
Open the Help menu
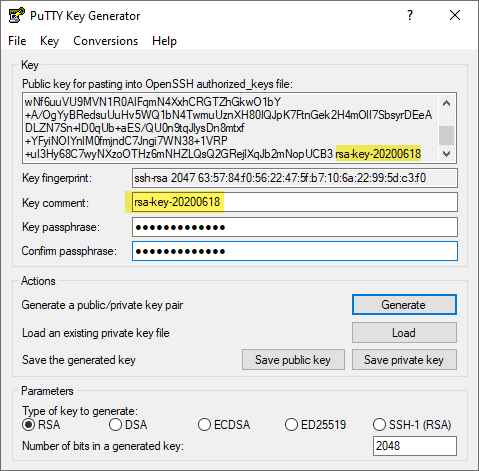164,41
